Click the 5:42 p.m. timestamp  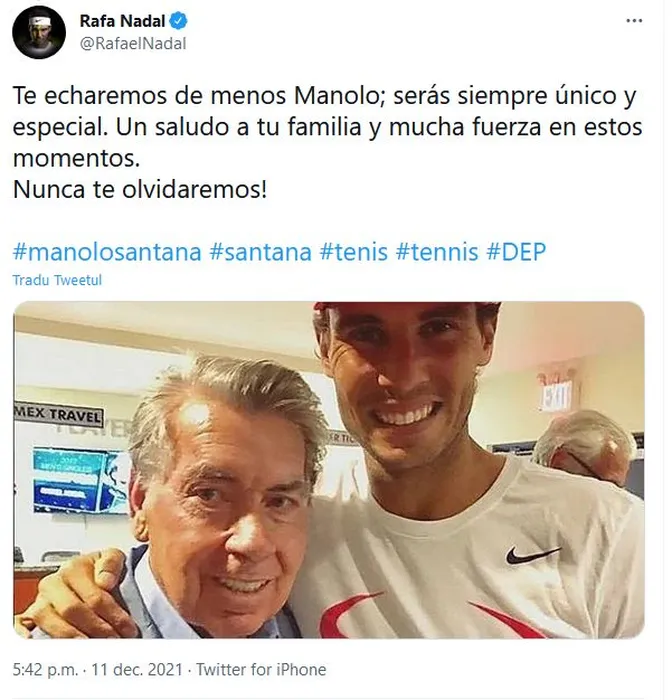coord(45,670)
